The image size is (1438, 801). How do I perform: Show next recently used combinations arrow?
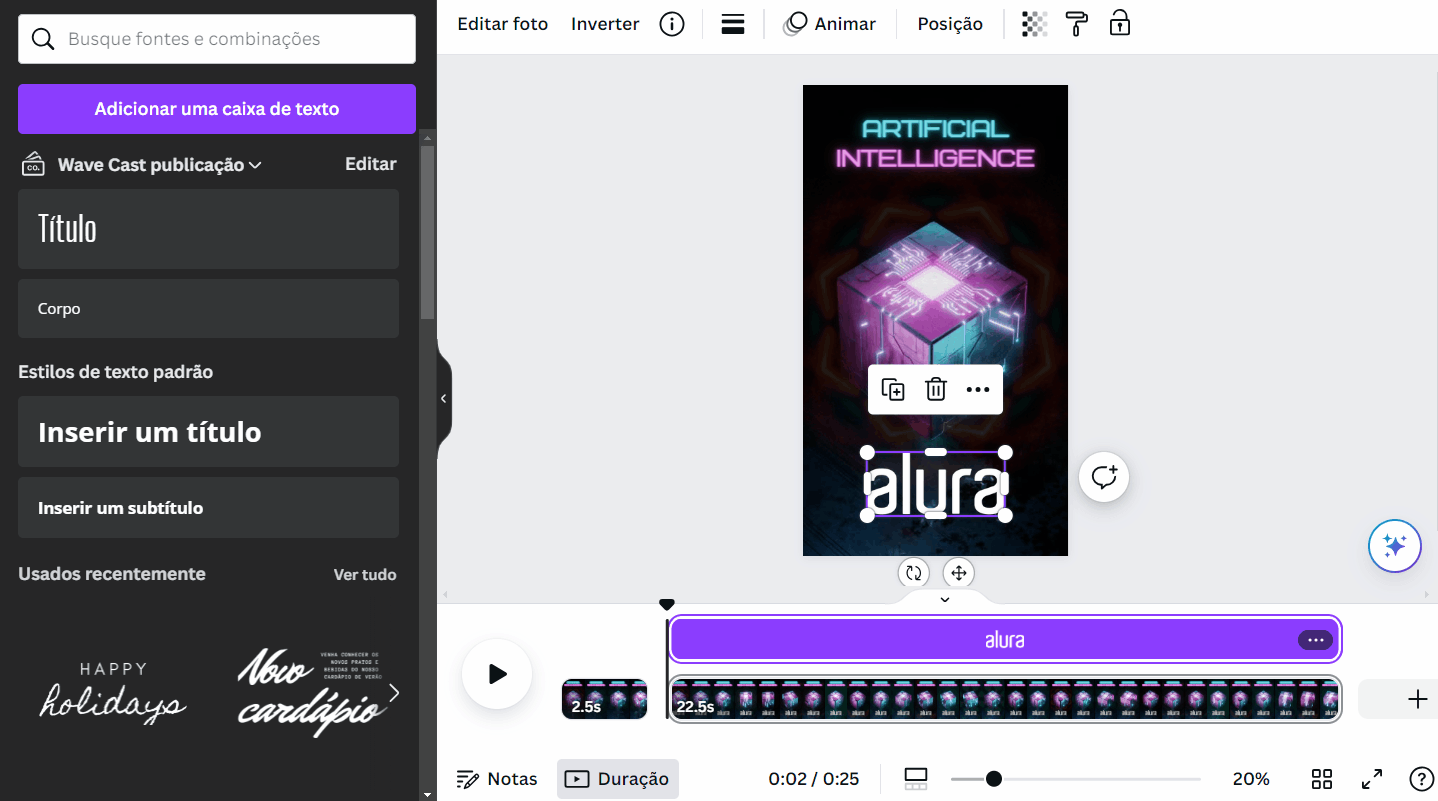394,692
